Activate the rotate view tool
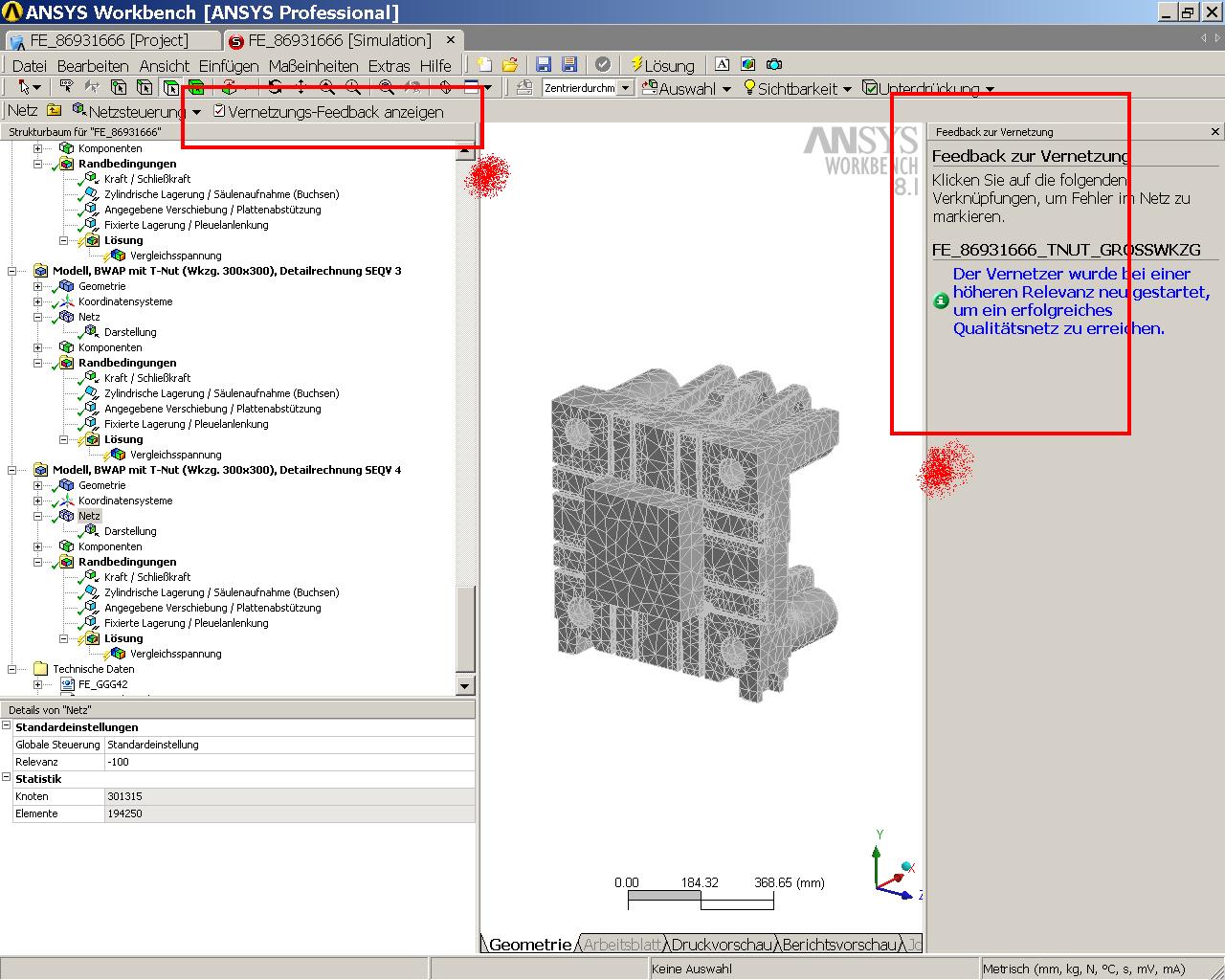 tap(276, 87)
